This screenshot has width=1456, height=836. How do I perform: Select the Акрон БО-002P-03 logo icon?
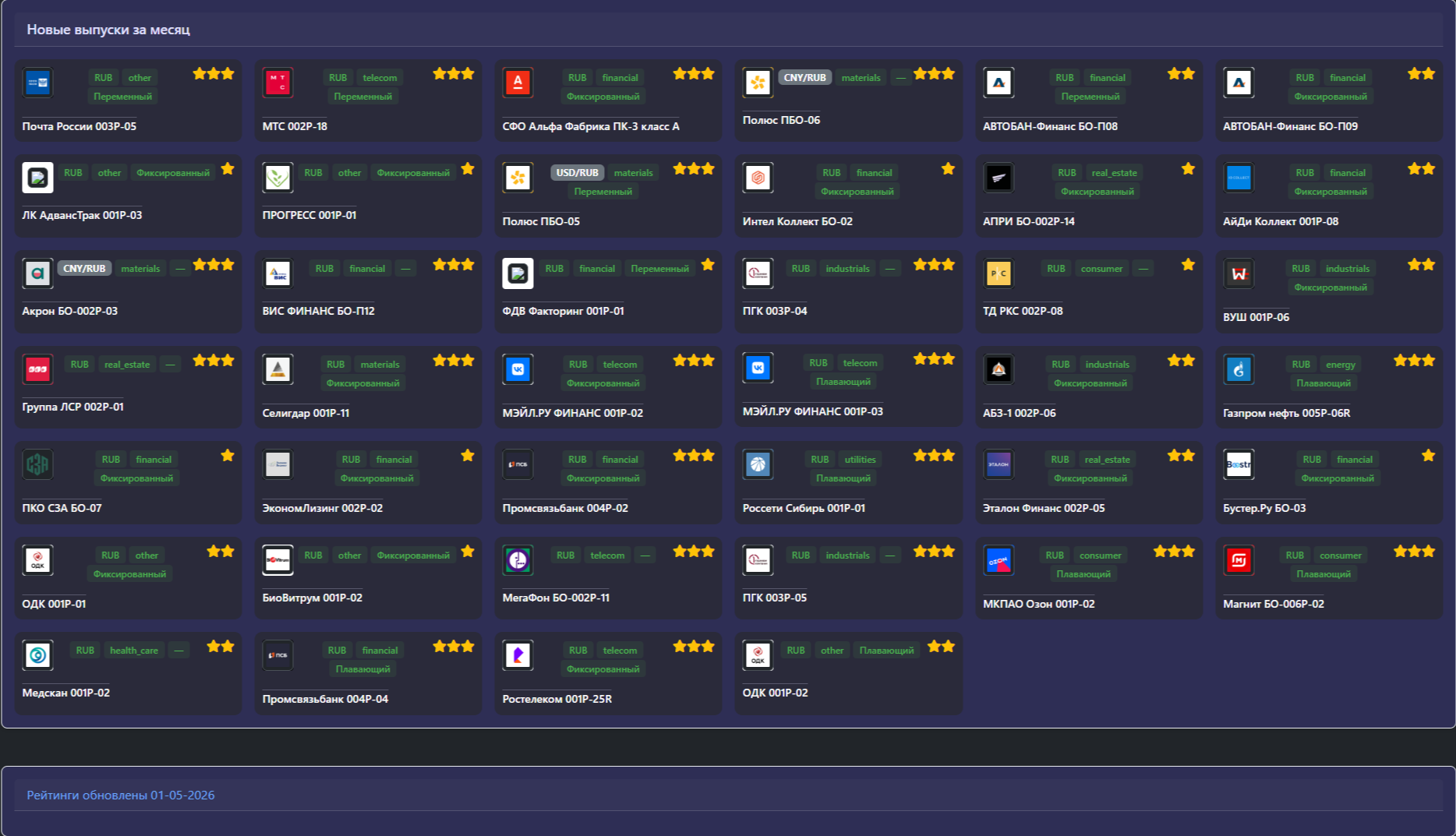tap(37, 273)
